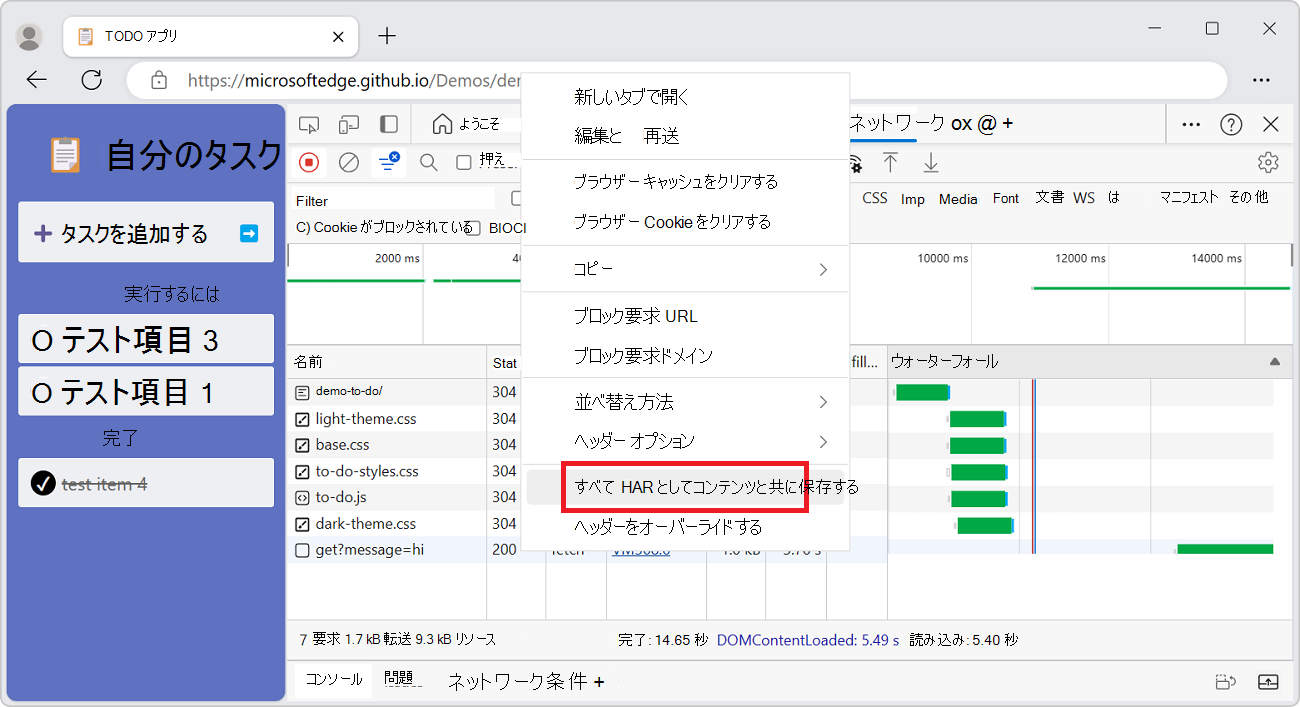Open the ネットワーク条件 drawer tab
The image size is (1300, 707).
coord(517,682)
